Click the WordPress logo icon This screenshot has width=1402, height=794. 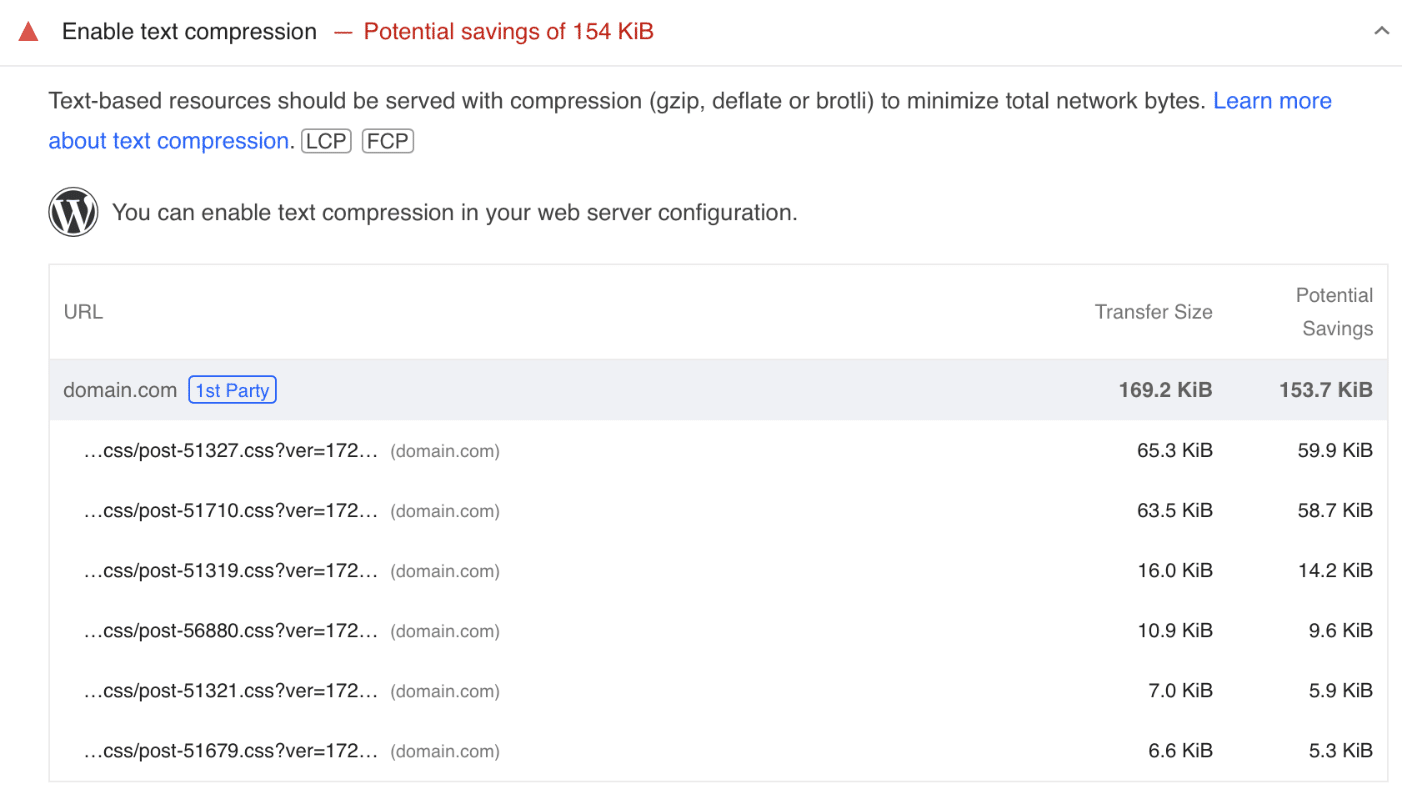click(73, 212)
